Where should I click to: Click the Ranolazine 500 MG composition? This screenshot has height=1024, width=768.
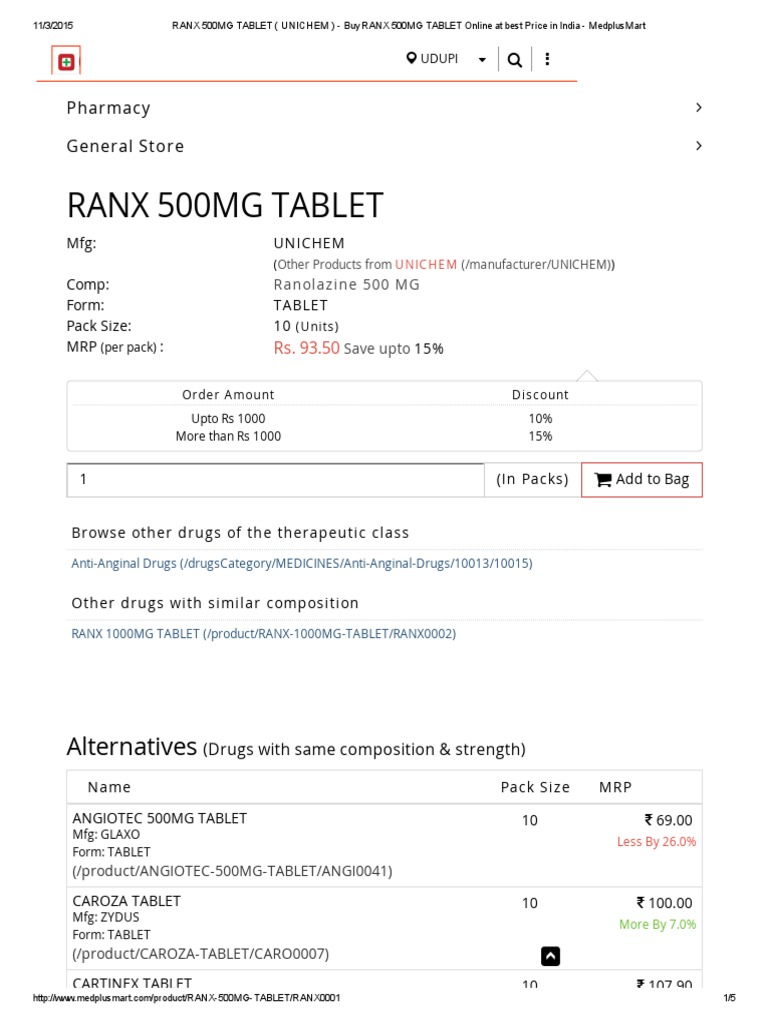point(347,285)
